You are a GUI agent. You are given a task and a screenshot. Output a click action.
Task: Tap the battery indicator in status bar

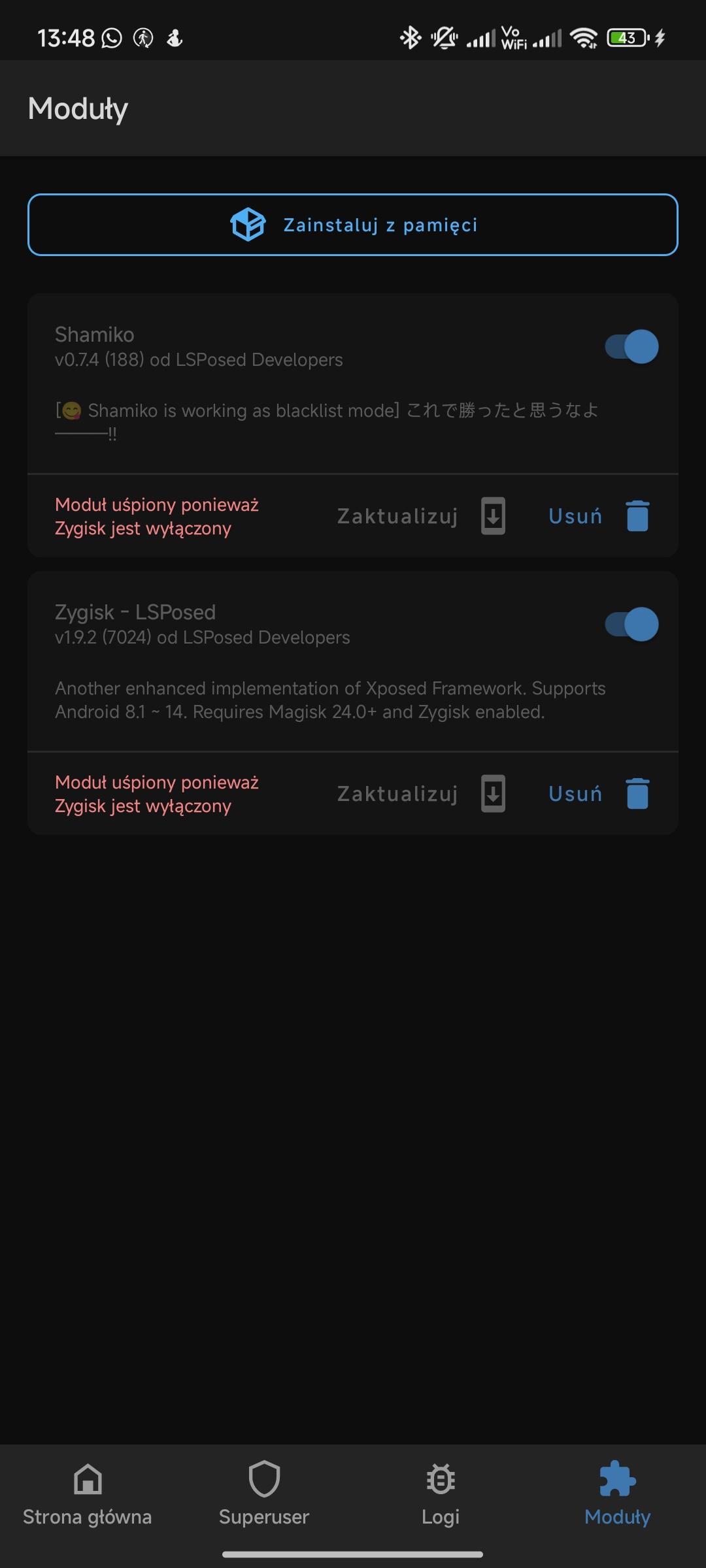tap(628, 38)
